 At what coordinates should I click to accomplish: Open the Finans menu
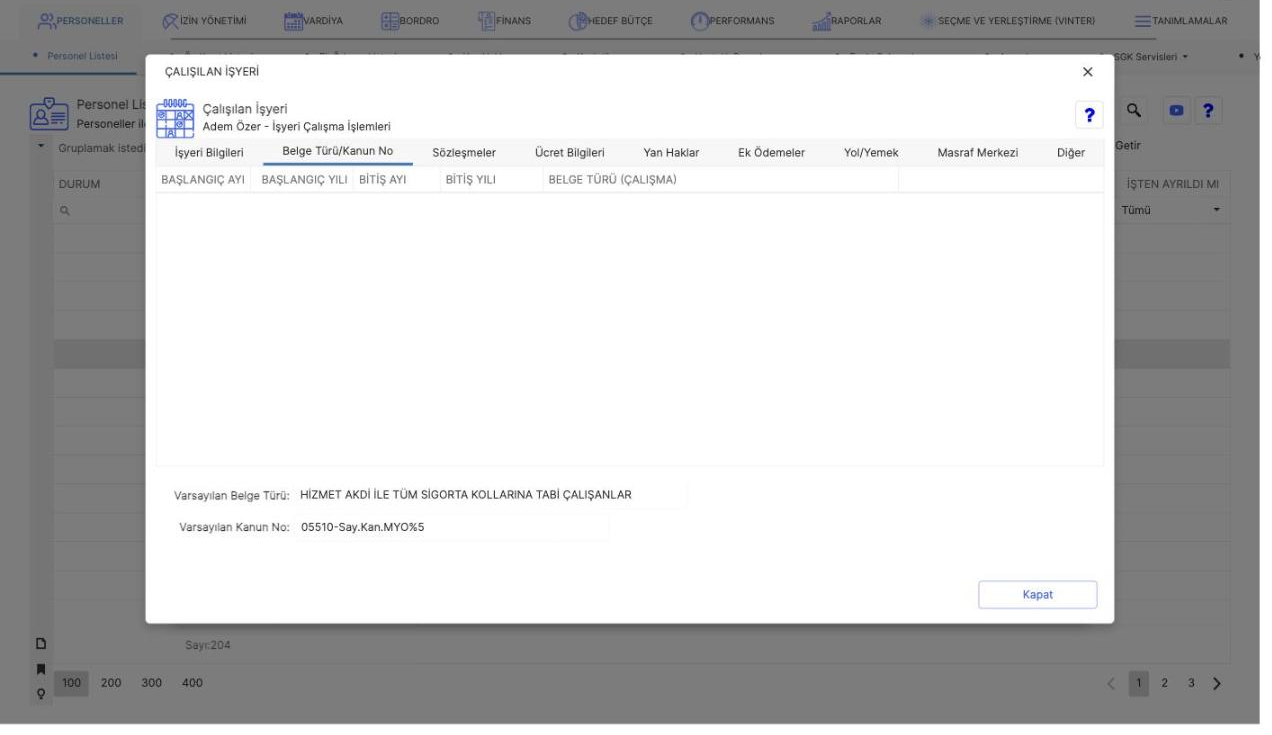504,21
